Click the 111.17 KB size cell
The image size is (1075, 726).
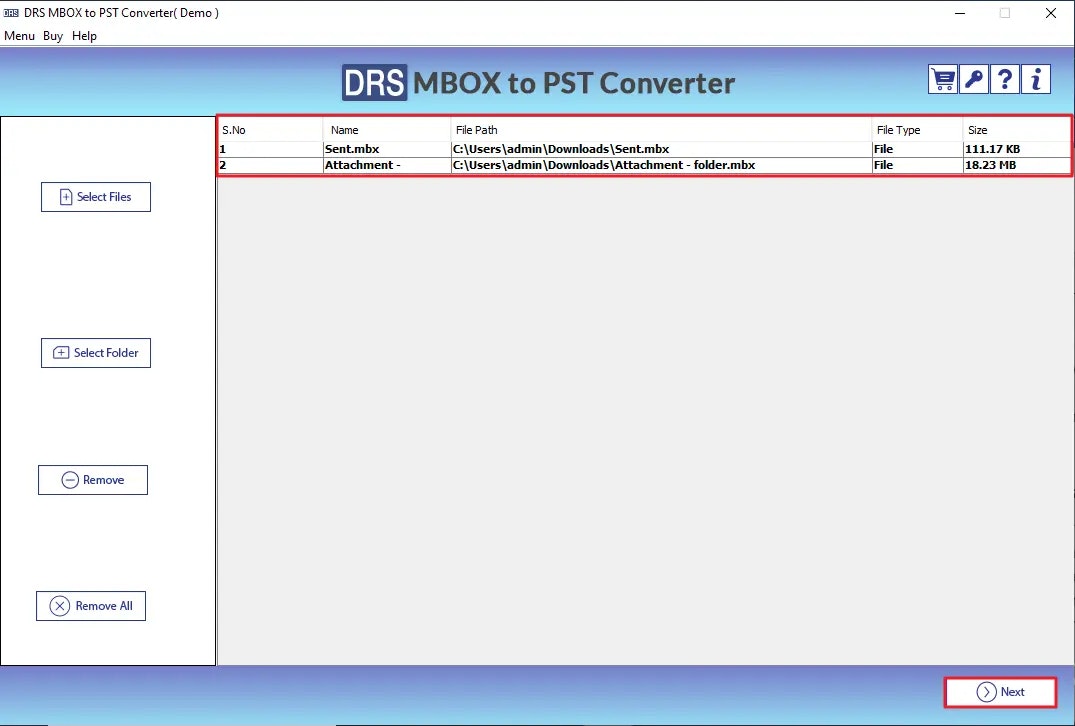[1016, 149]
